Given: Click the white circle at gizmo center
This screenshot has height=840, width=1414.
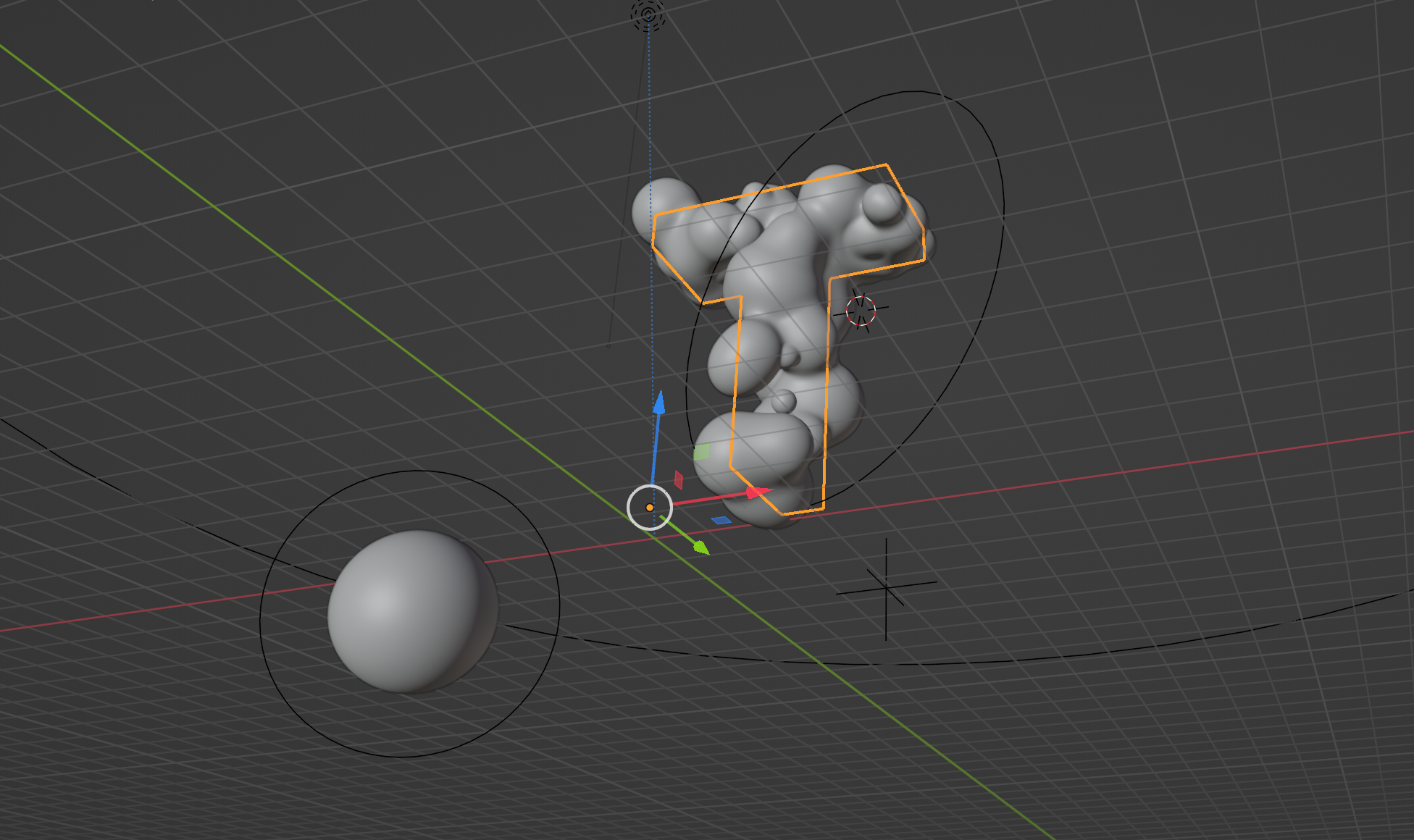Looking at the screenshot, I should [x=650, y=508].
